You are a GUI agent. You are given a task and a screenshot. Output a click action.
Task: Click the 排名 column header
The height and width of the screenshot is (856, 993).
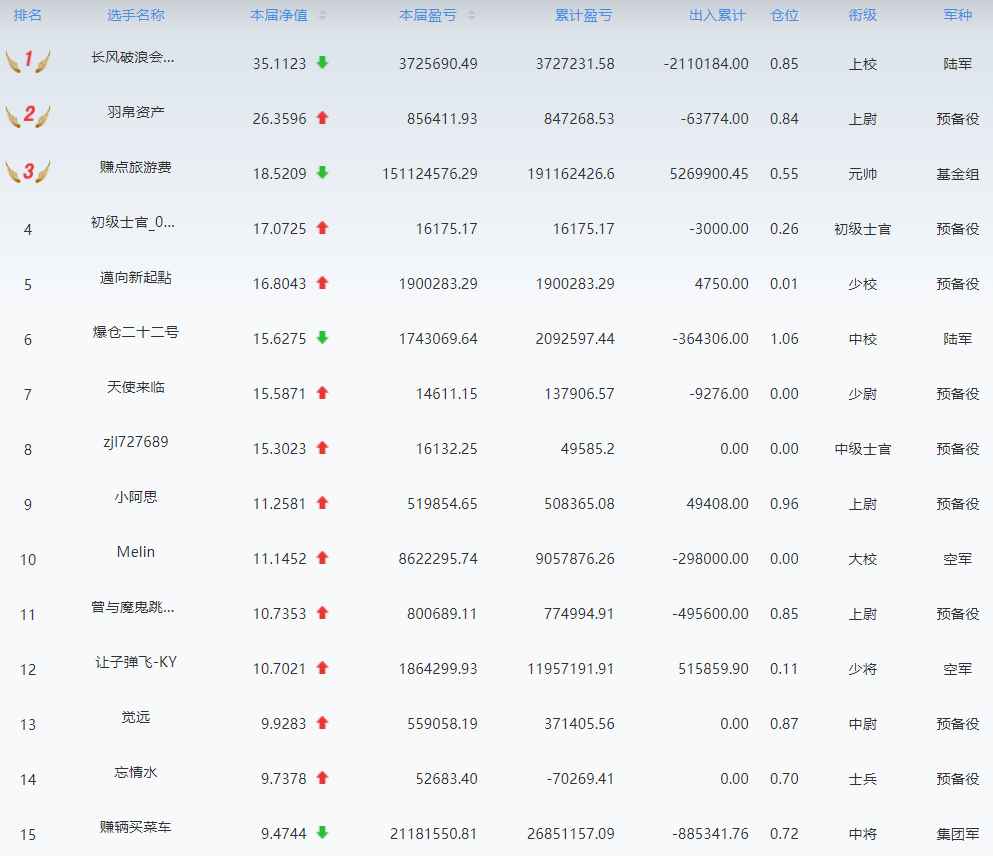[x=28, y=15]
